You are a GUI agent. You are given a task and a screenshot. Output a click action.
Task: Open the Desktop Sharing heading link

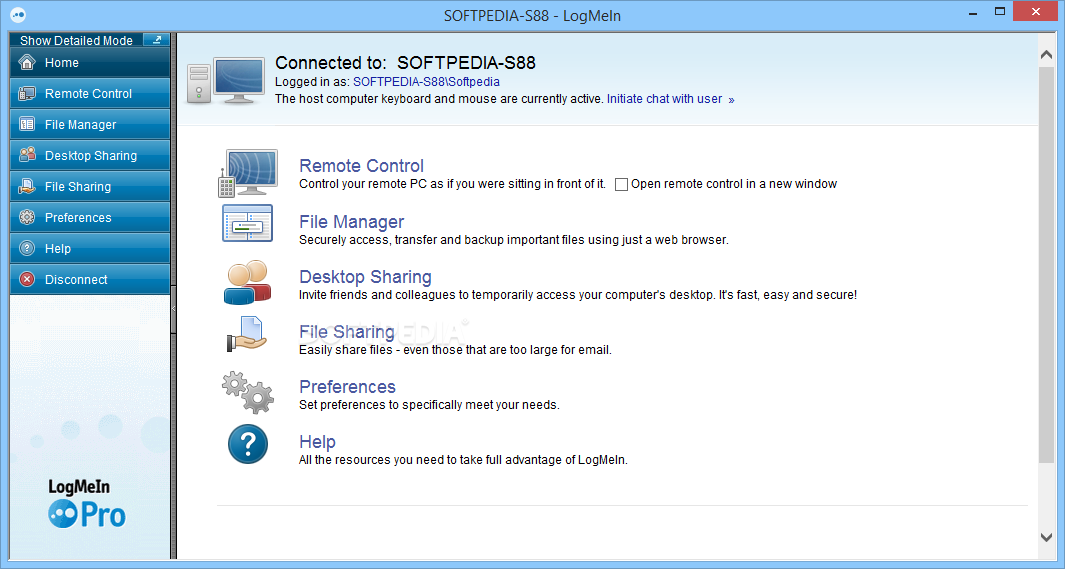tap(365, 277)
